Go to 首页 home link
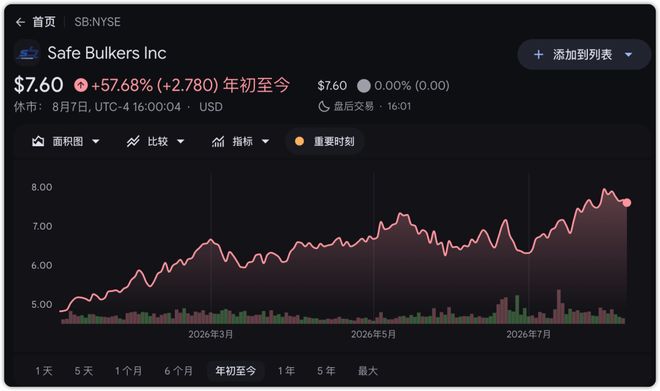Viewport: 660px width, 391px height. click(44, 22)
